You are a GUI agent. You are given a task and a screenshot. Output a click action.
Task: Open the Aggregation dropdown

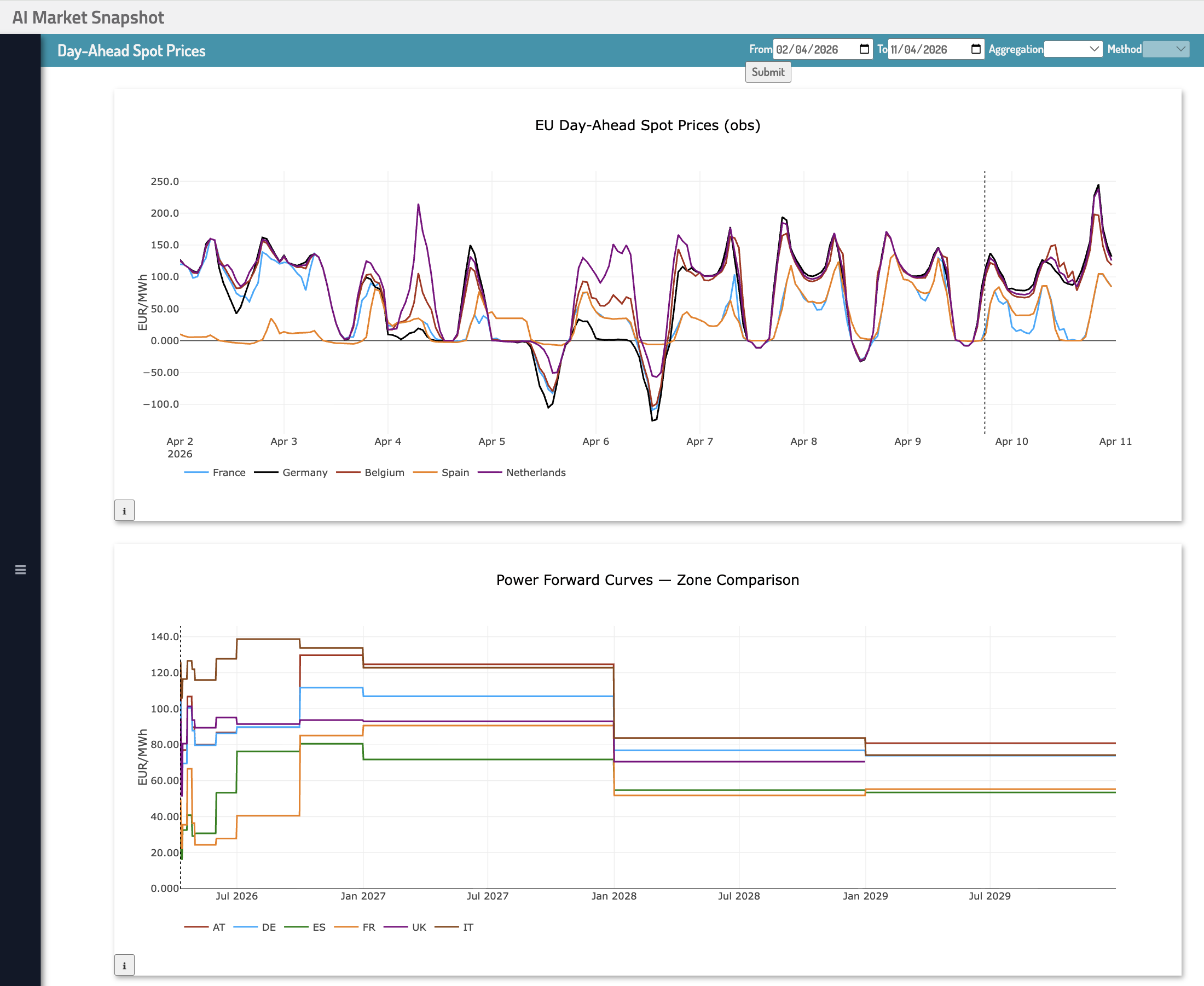coord(1073,49)
